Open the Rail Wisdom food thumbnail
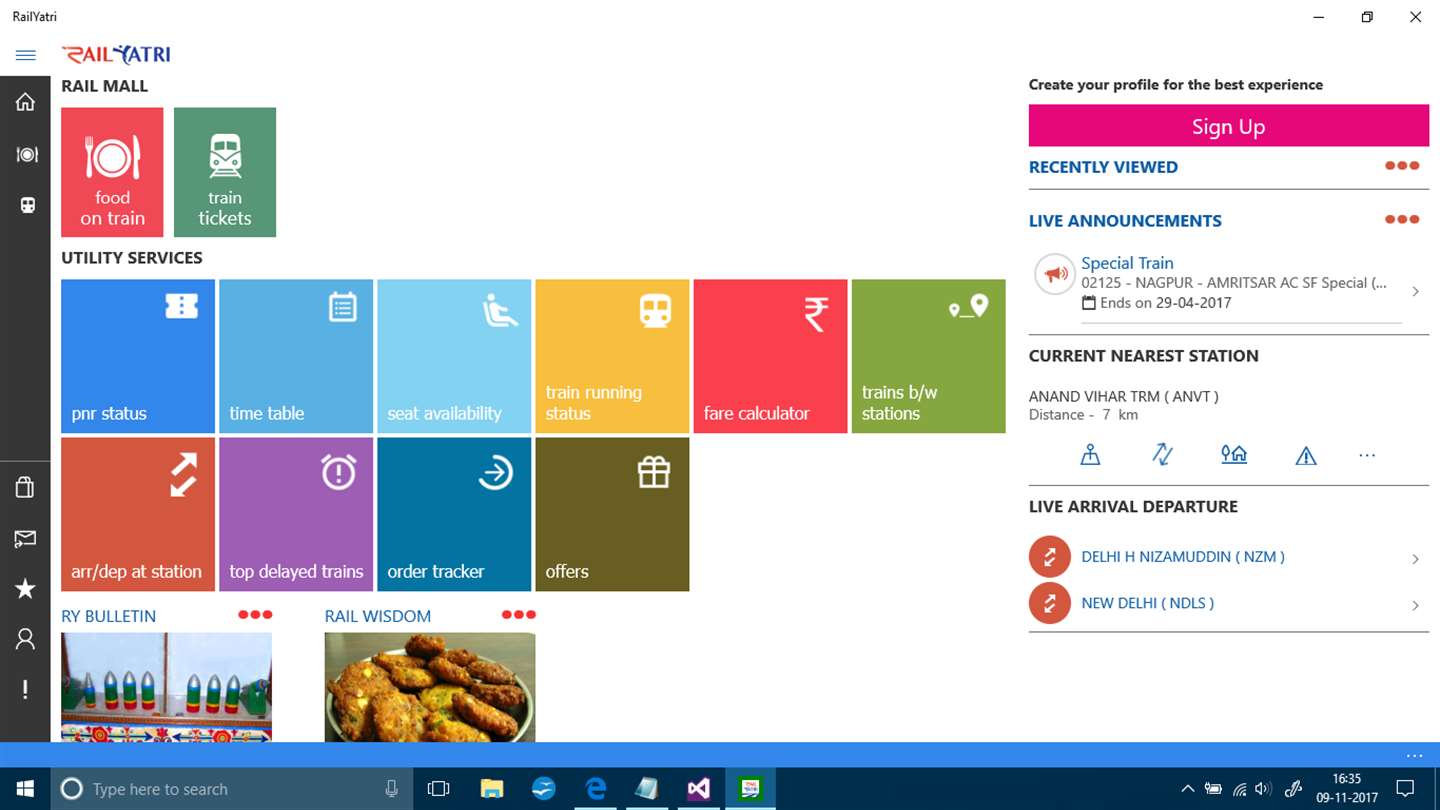This screenshot has width=1440, height=810. [430, 687]
